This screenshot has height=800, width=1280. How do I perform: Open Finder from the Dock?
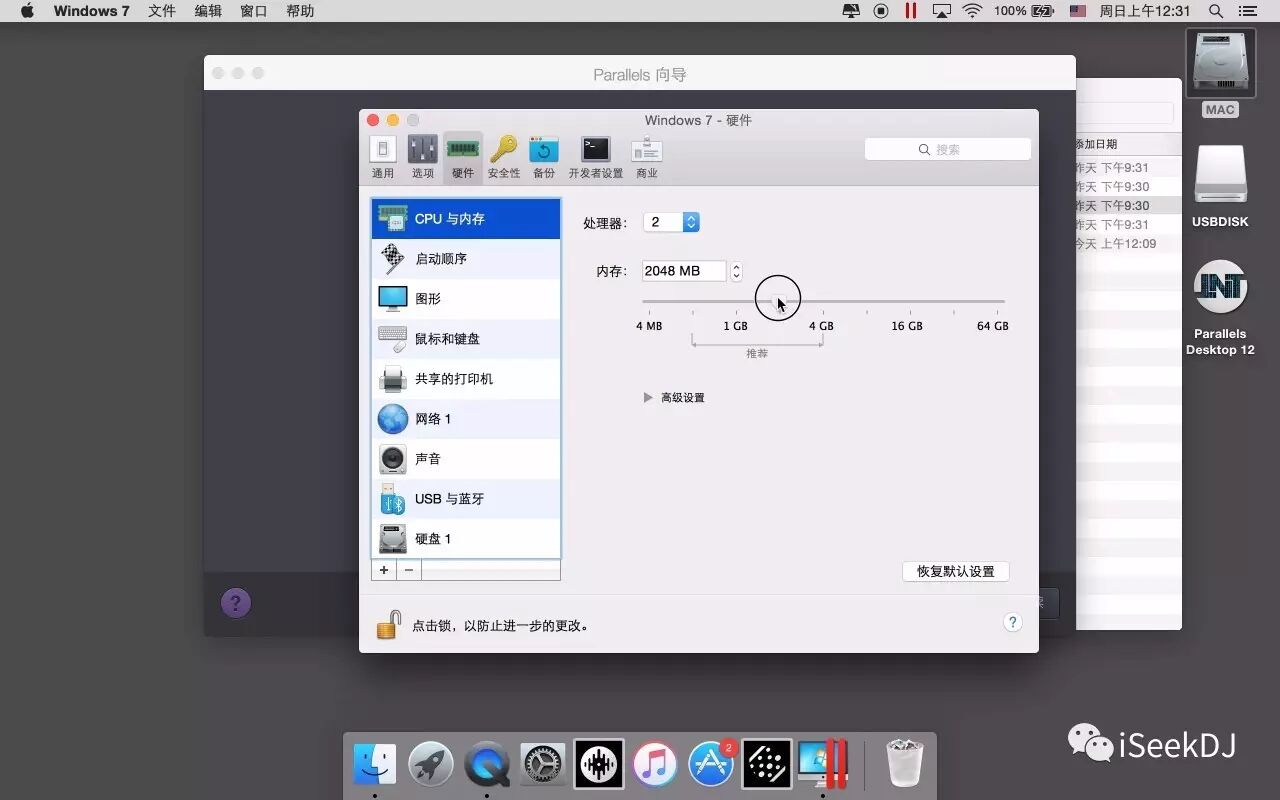point(375,765)
